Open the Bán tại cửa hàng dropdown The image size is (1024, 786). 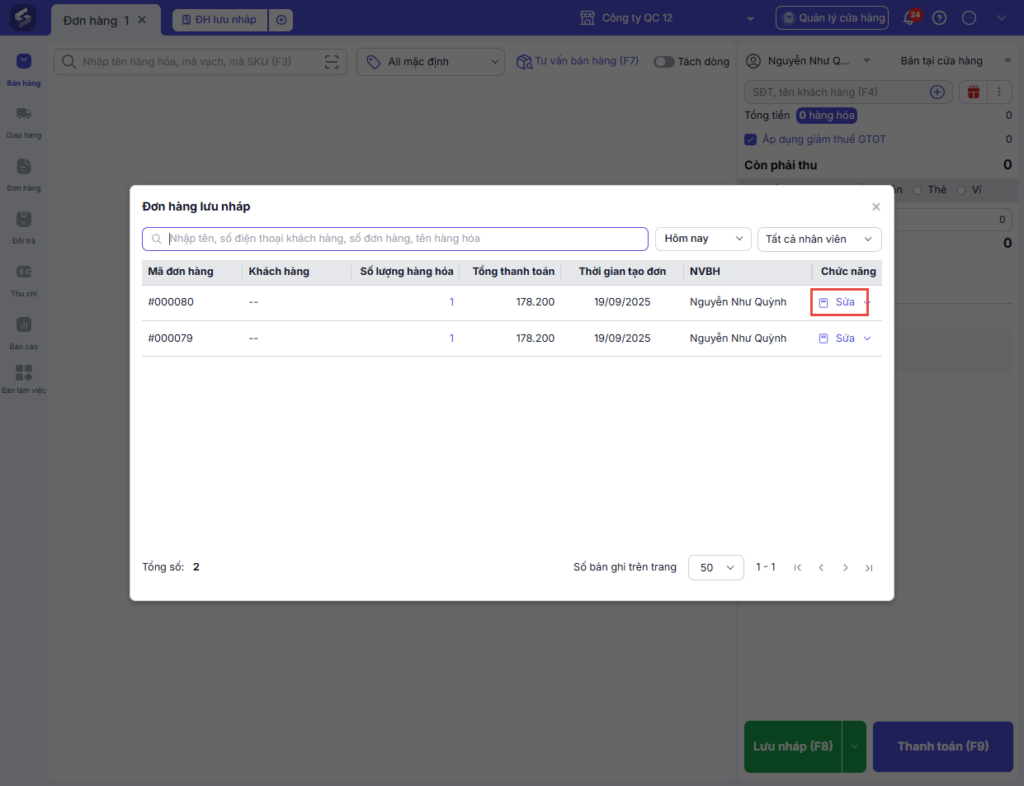(x=955, y=61)
